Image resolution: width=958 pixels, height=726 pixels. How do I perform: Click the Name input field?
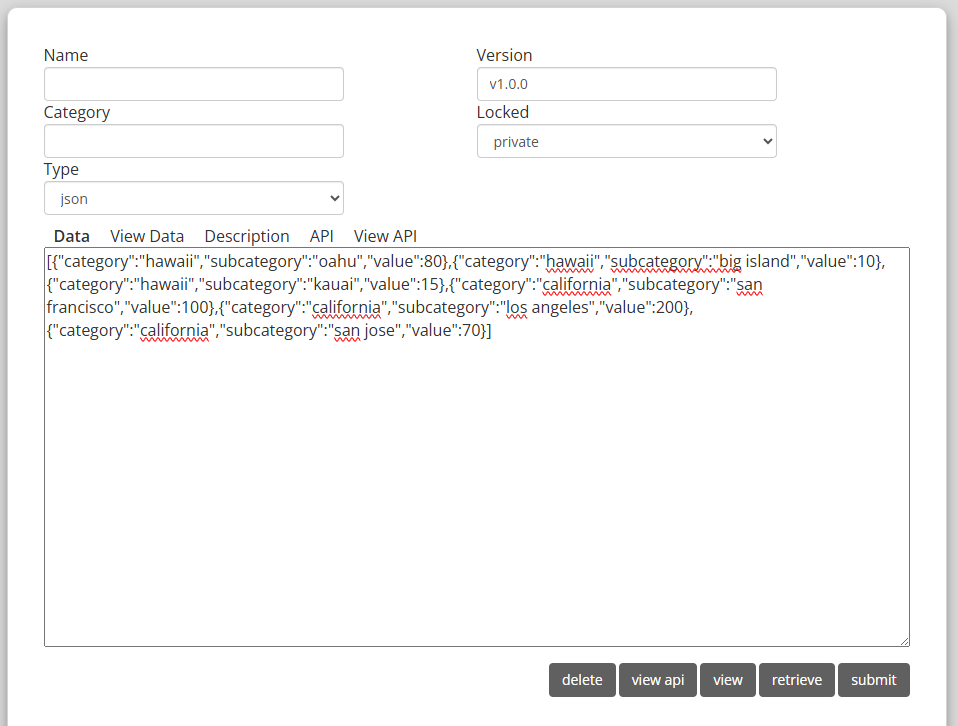[194, 84]
